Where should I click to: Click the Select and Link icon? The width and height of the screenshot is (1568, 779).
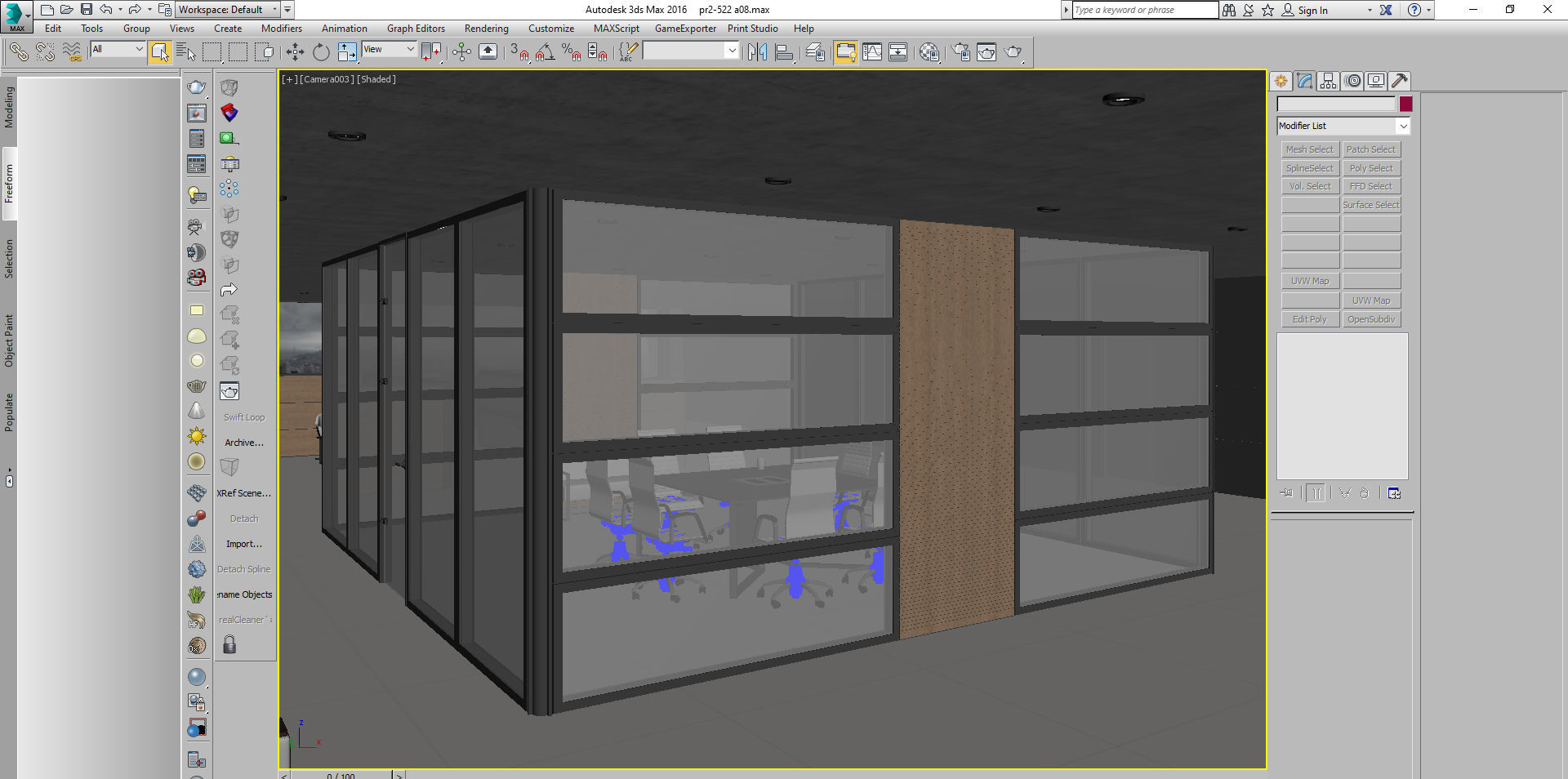click(19, 52)
